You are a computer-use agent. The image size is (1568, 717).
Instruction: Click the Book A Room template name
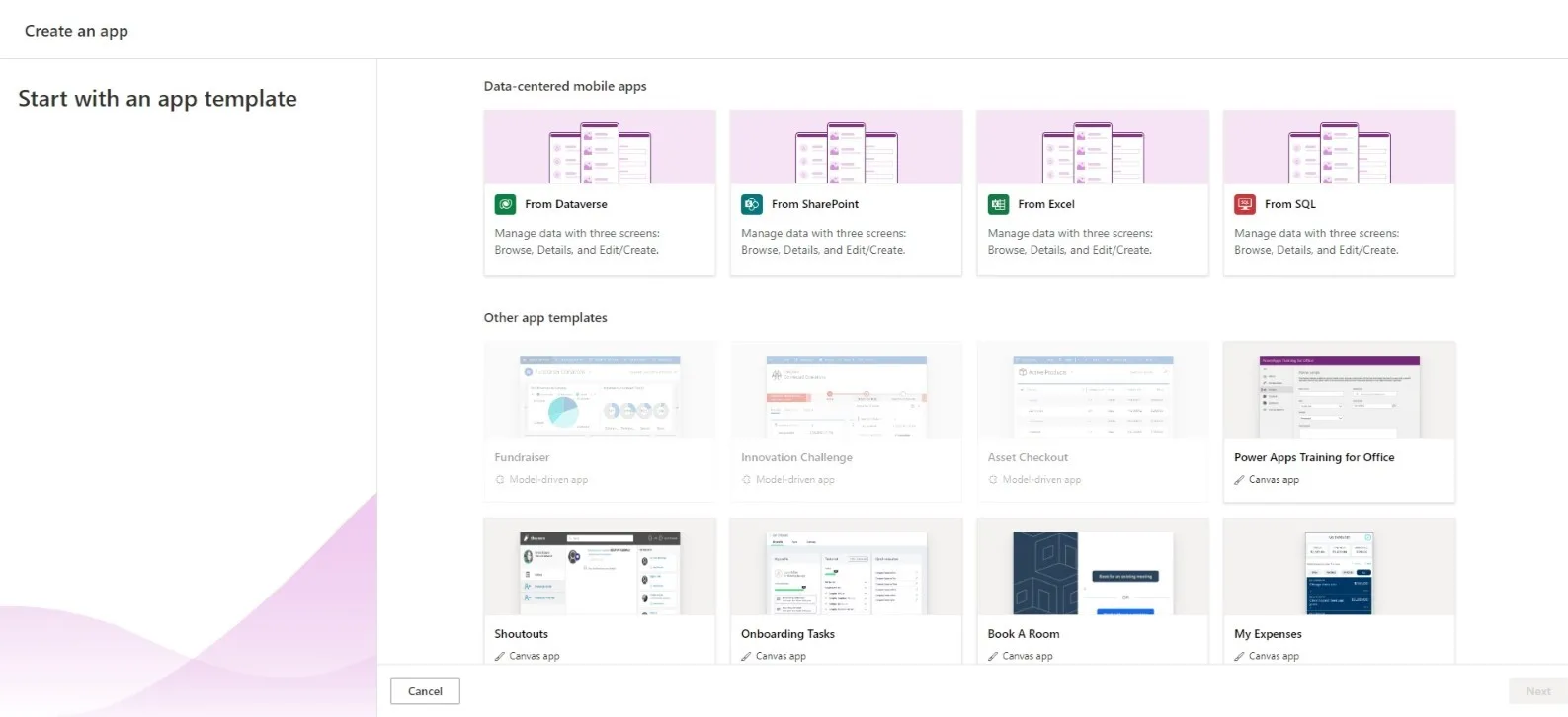tap(1024, 634)
